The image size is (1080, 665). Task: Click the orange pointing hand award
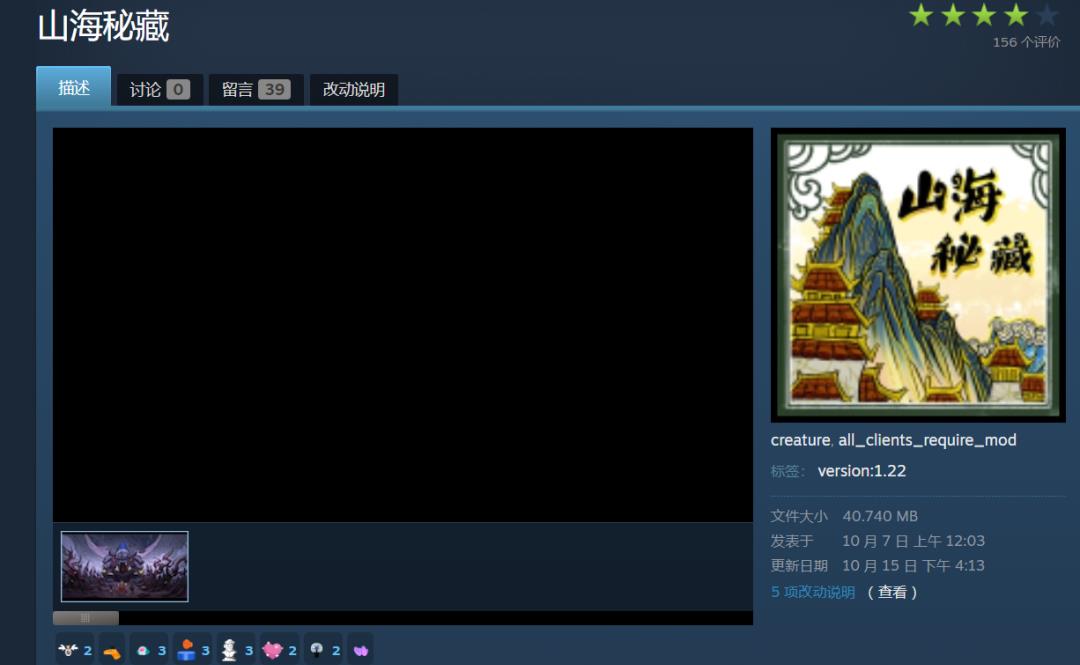point(112,651)
